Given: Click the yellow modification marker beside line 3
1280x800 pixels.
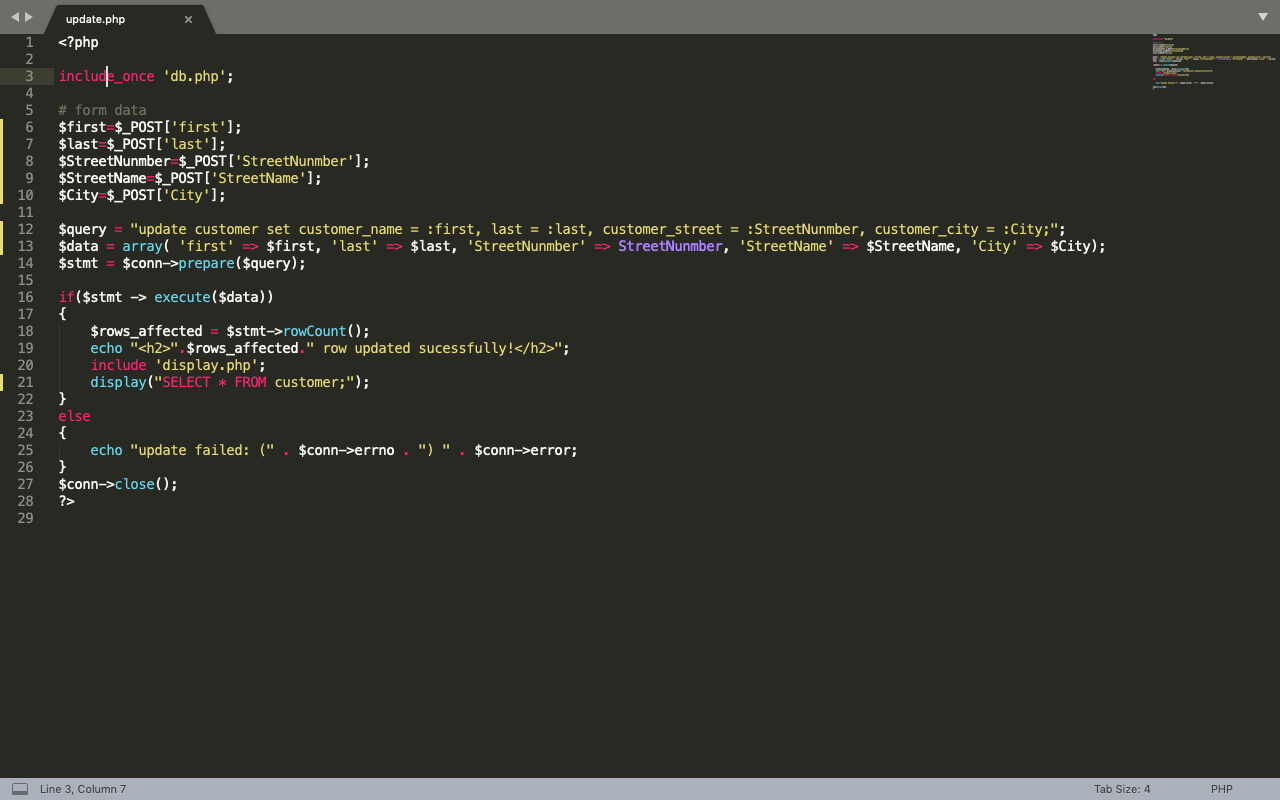Looking at the screenshot, I should 2,76.
